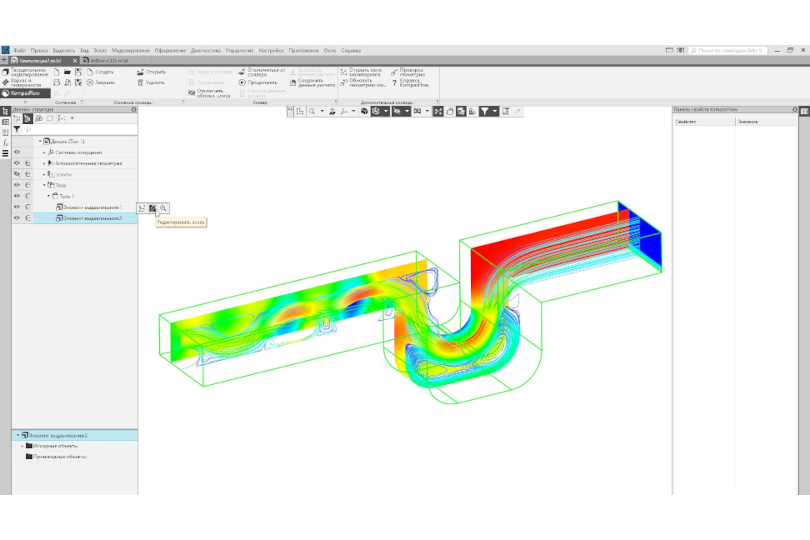The width and height of the screenshot is (810, 540).
Task: Open the Моделирование menu
Action: [130, 50]
